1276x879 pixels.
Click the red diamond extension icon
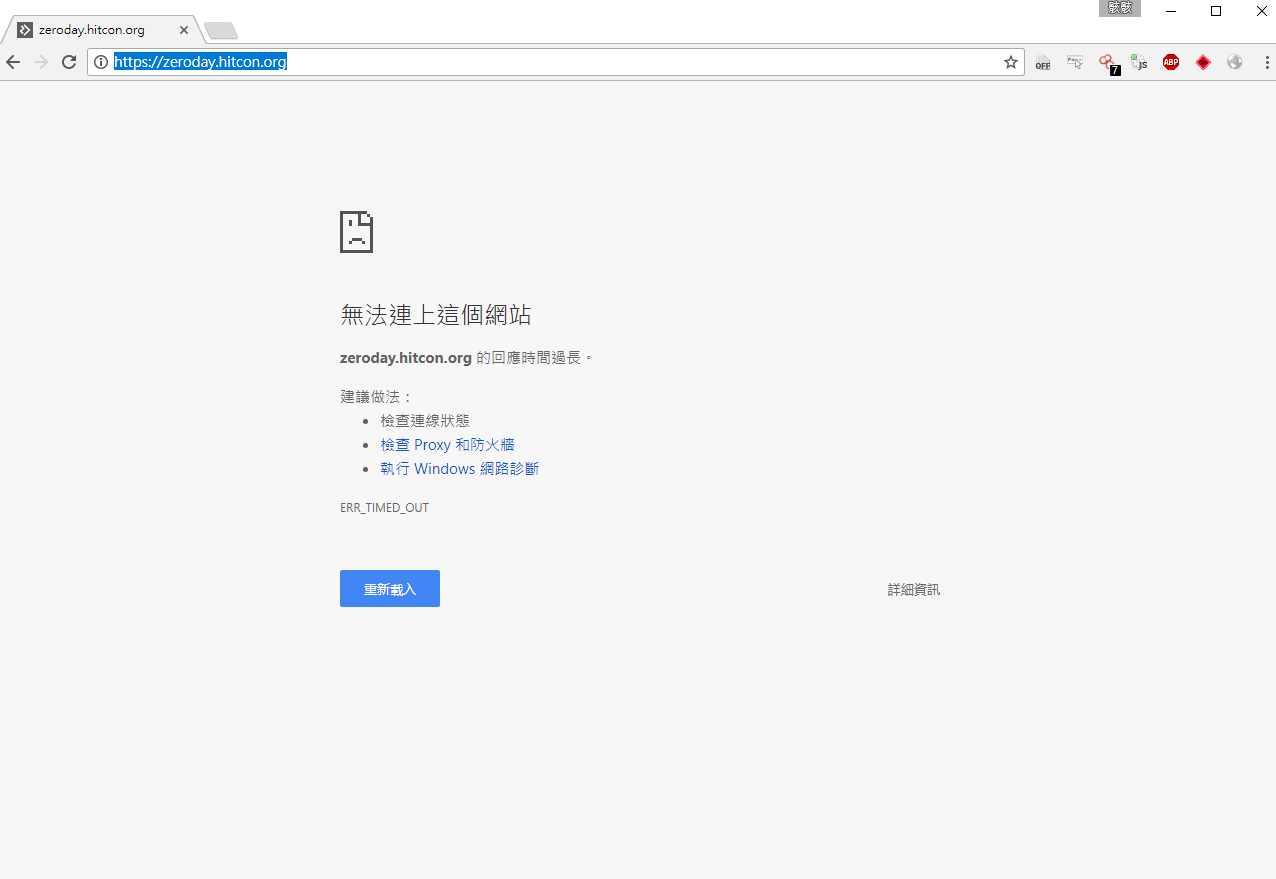point(1203,62)
